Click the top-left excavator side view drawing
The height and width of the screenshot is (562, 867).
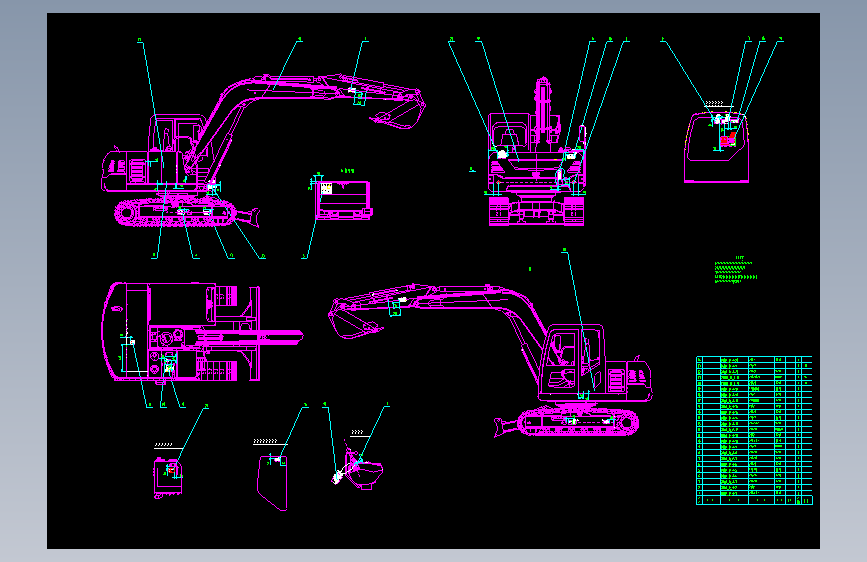pos(263,150)
